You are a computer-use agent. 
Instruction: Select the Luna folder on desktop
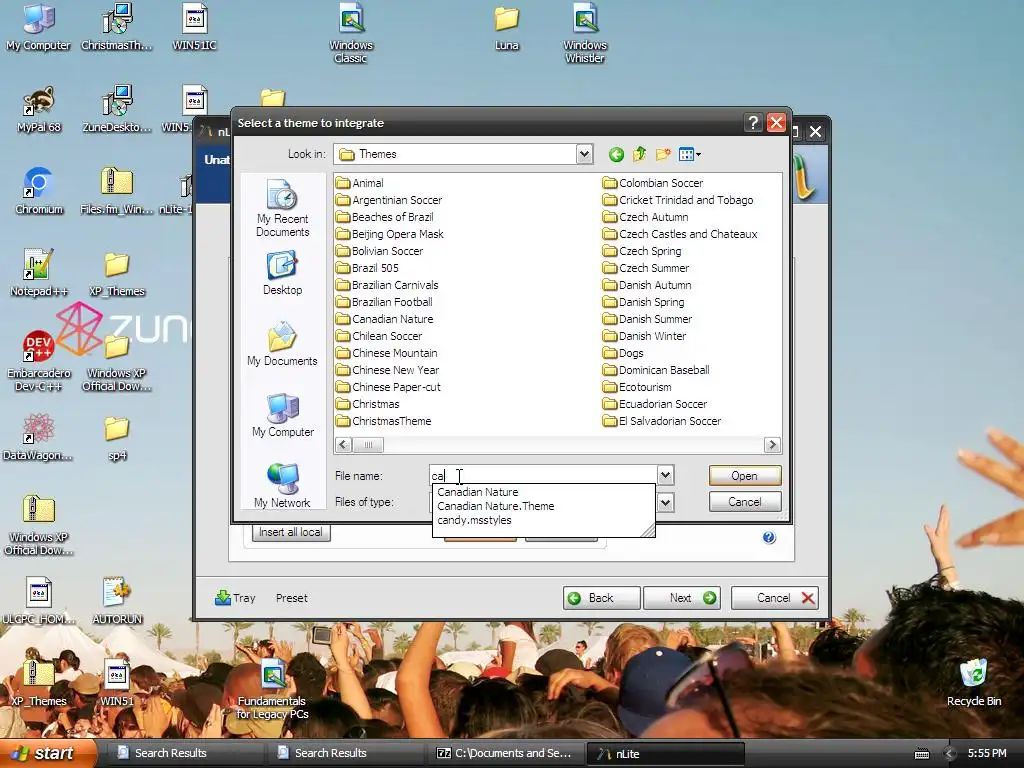tap(506, 27)
